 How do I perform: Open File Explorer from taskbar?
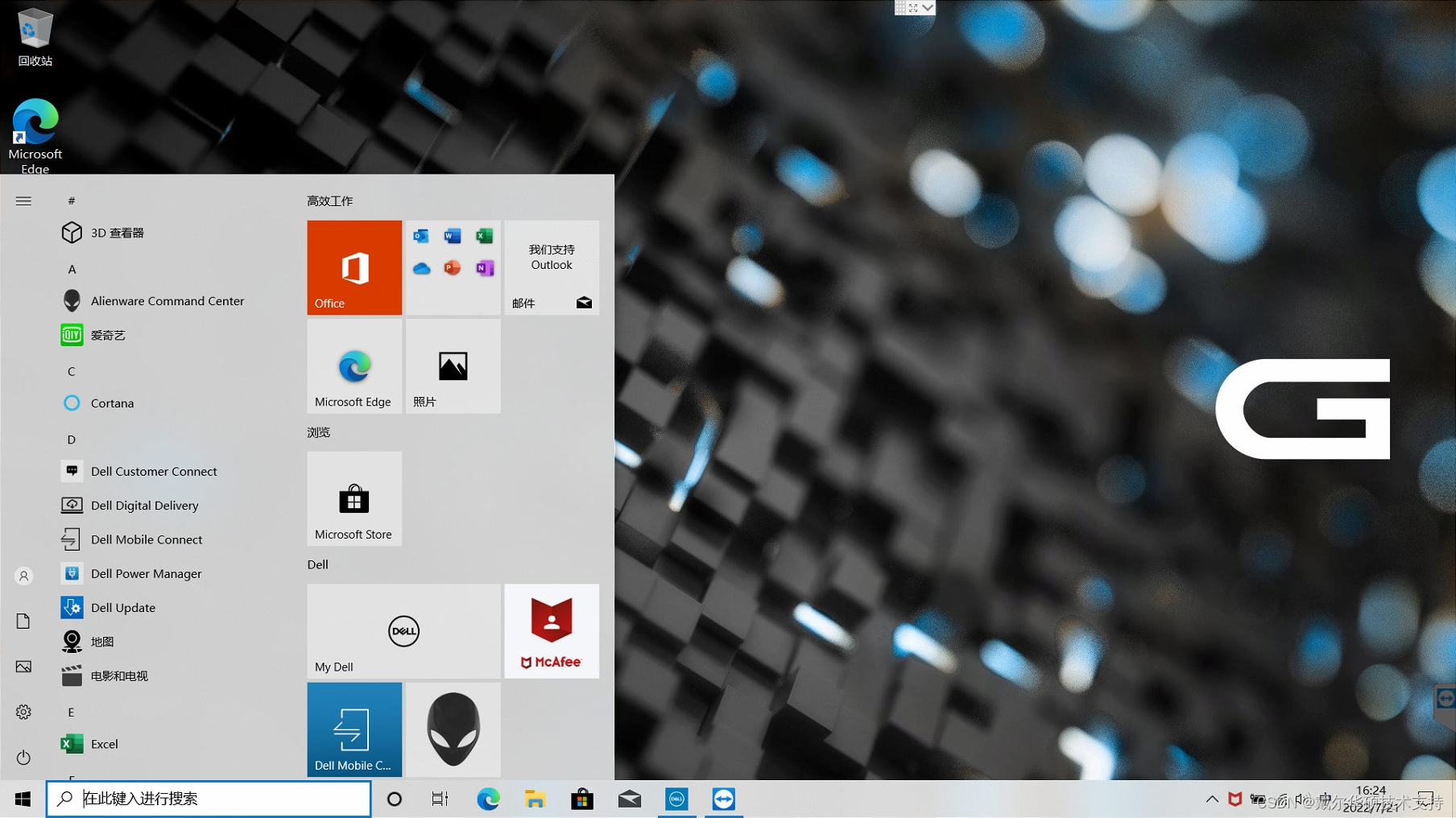click(536, 799)
